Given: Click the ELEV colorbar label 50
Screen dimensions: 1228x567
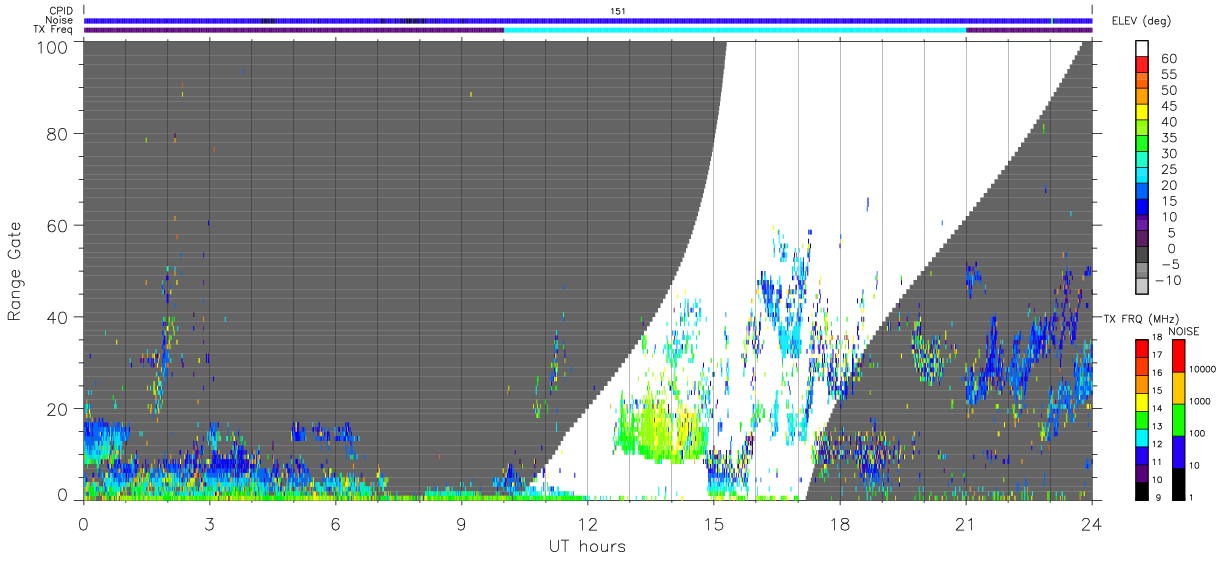Looking at the screenshot, I should click(x=1168, y=90).
